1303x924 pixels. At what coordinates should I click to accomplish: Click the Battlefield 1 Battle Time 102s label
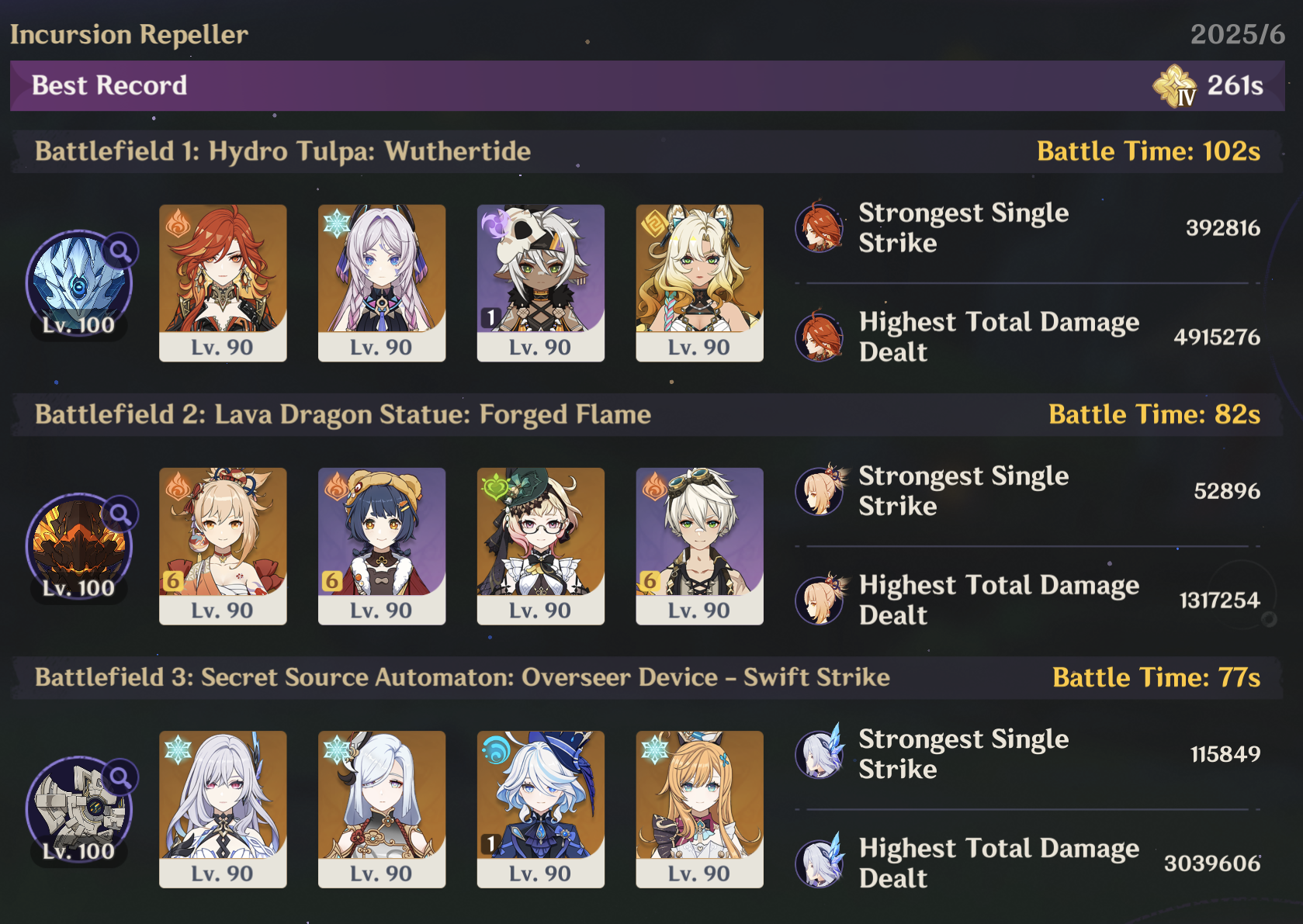[x=1149, y=151]
